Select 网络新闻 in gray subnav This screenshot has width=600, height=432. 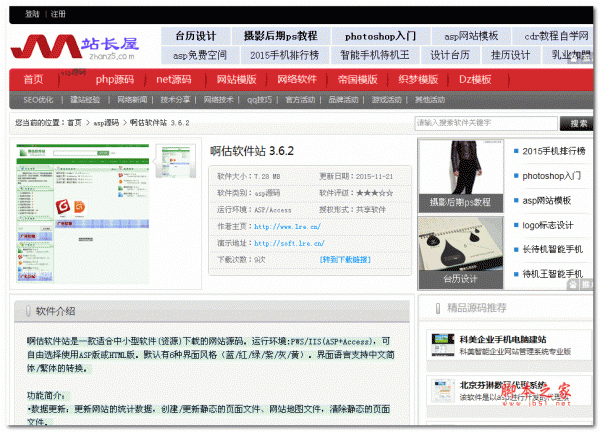[132, 100]
